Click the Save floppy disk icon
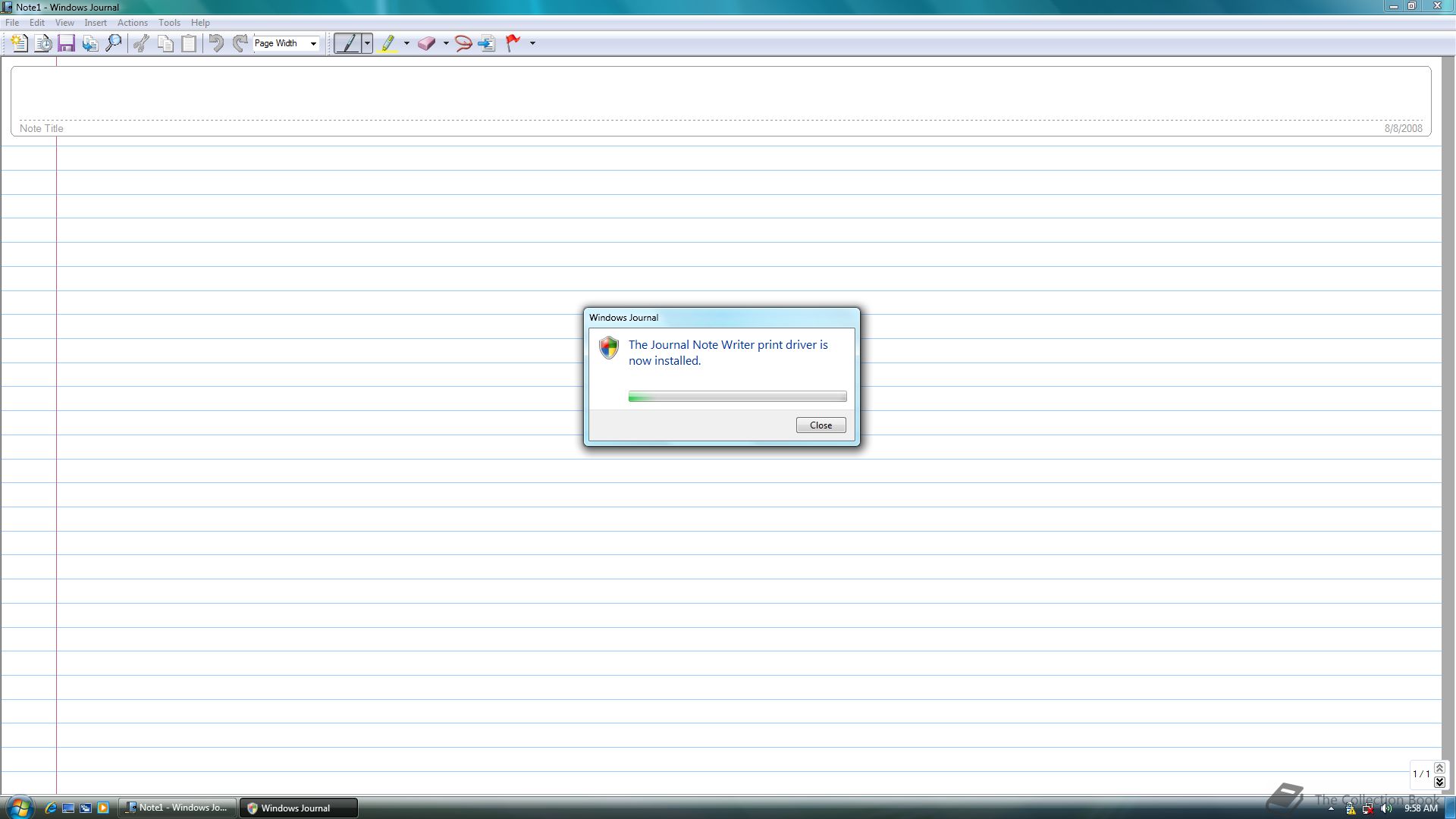 [x=66, y=43]
